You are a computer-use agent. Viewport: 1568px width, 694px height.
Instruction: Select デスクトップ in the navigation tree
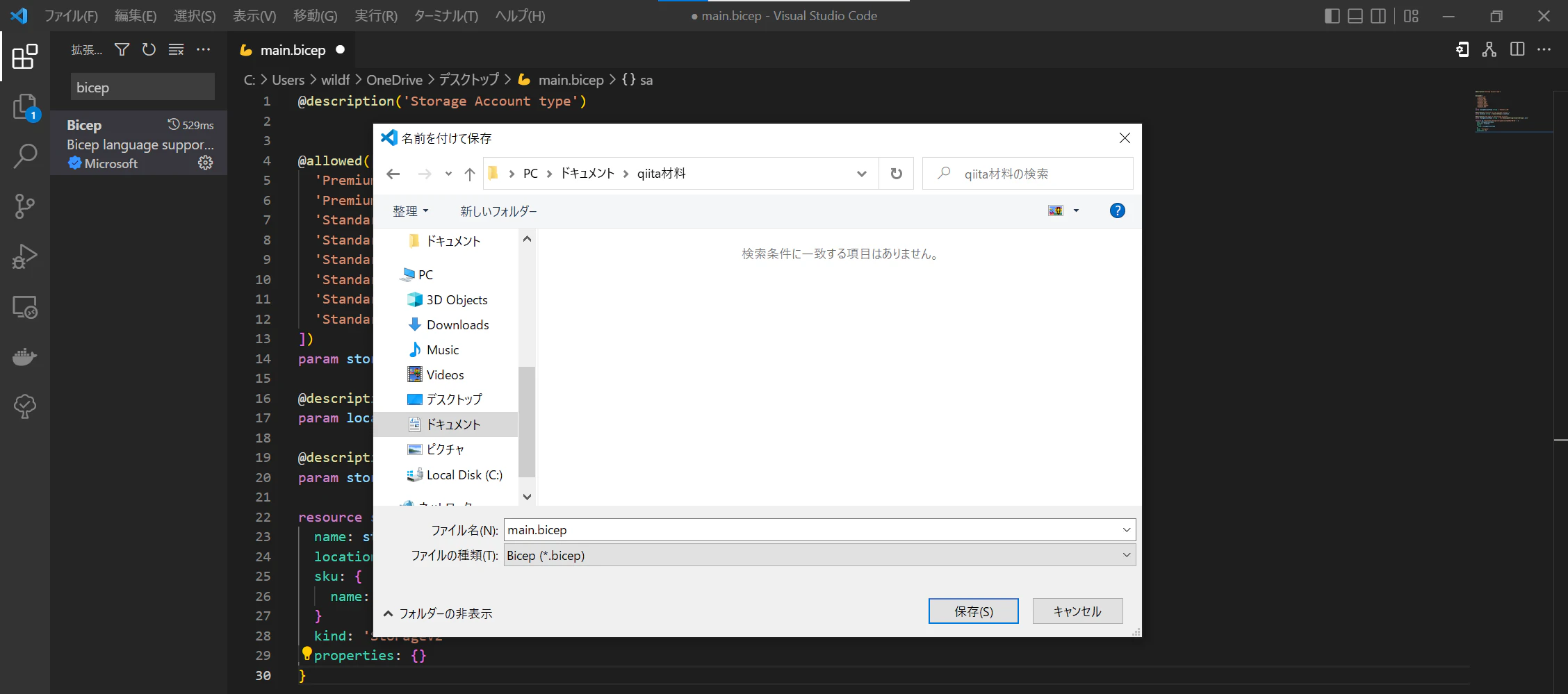click(x=454, y=399)
